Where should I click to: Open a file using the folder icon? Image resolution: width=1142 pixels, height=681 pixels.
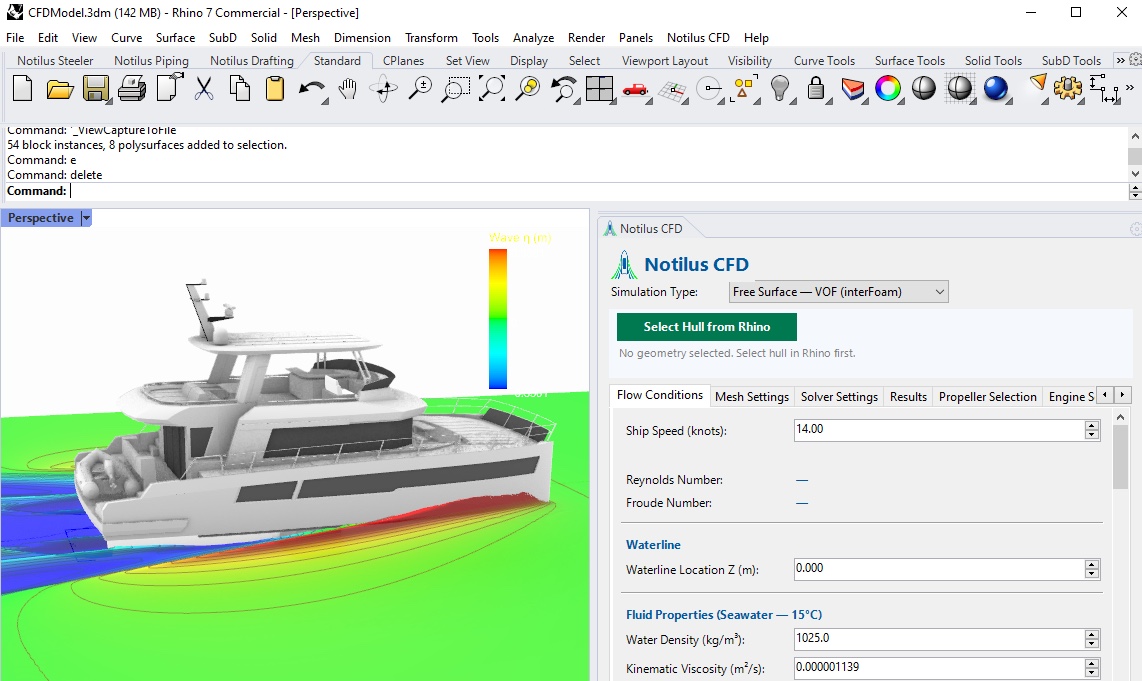pos(60,90)
